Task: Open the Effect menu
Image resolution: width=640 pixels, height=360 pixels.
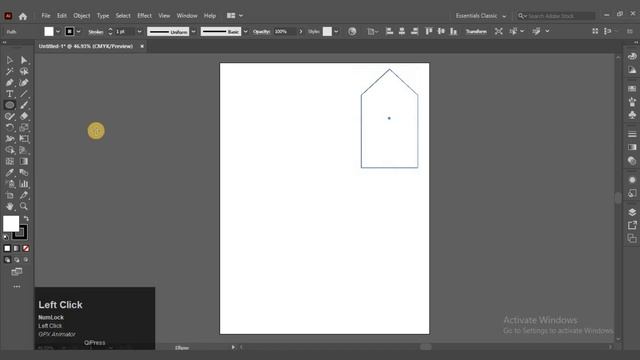Action: pos(144,16)
